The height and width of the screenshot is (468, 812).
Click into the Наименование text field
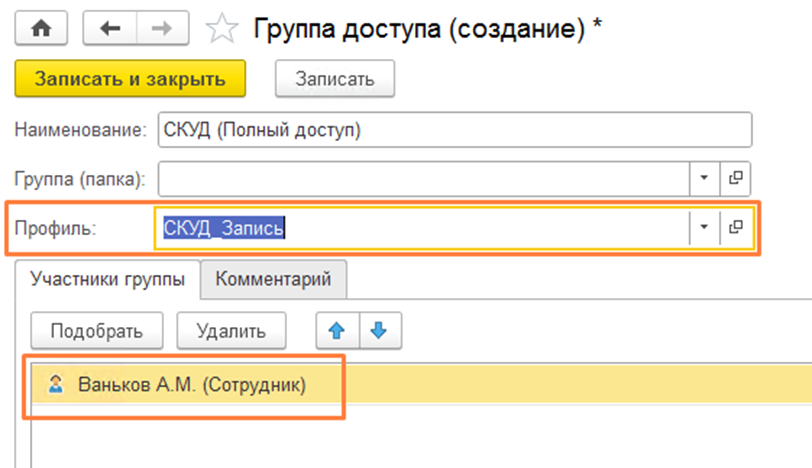[x=450, y=129]
